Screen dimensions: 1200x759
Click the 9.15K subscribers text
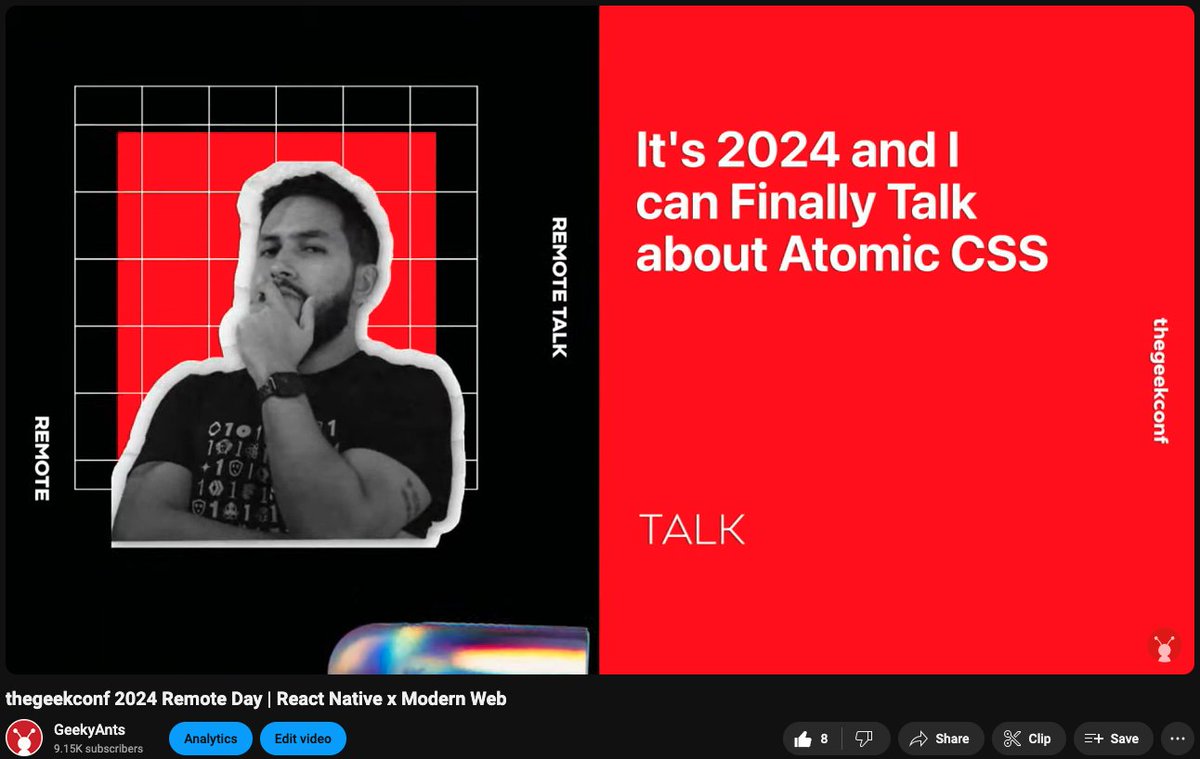point(98,749)
